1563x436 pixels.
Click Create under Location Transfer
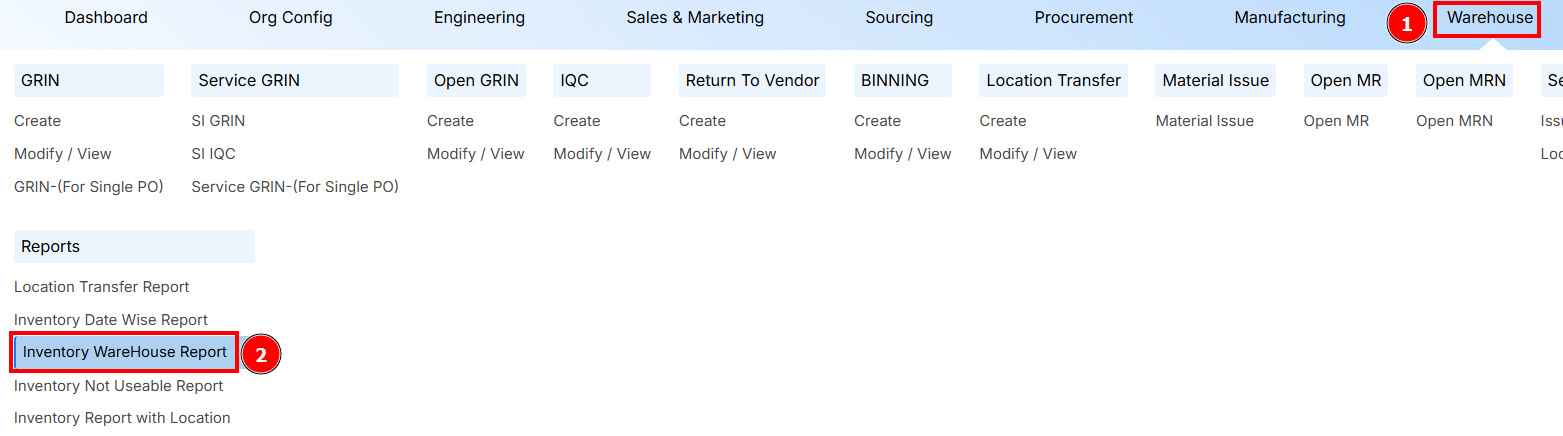(1002, 121)
